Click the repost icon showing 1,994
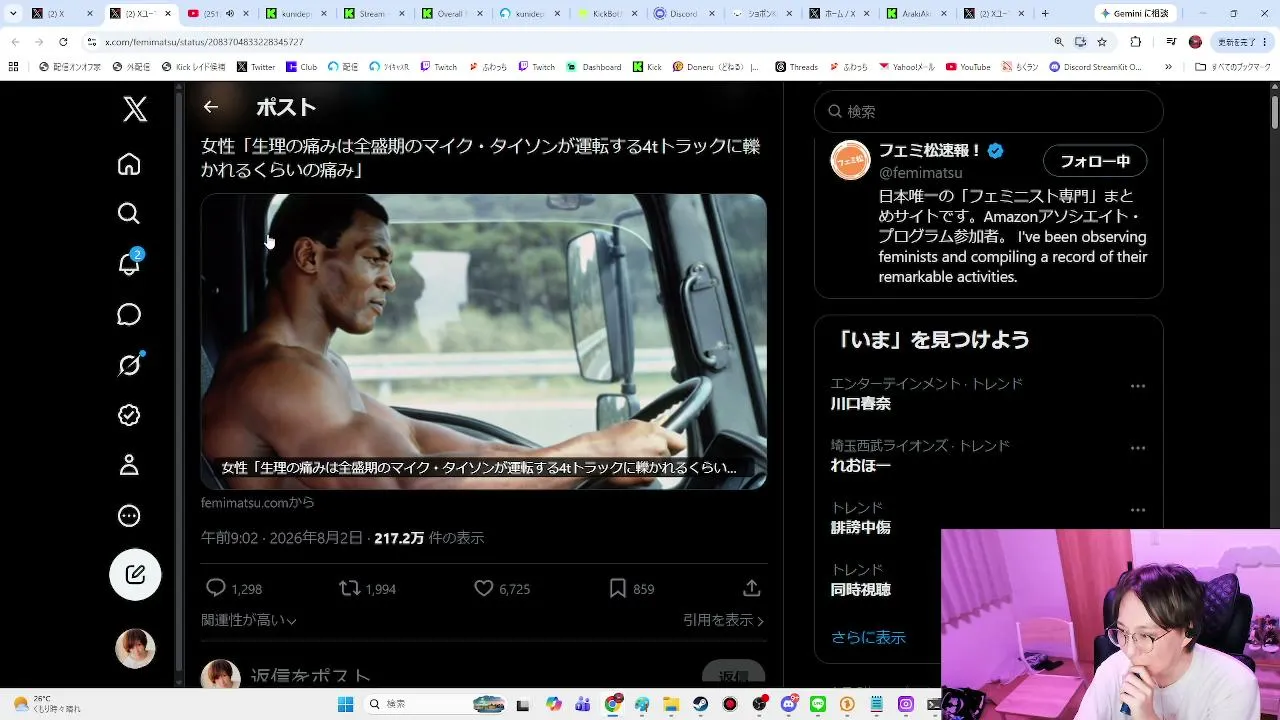The height and width of the screenshot is (720, 1280). click(350, 589)
